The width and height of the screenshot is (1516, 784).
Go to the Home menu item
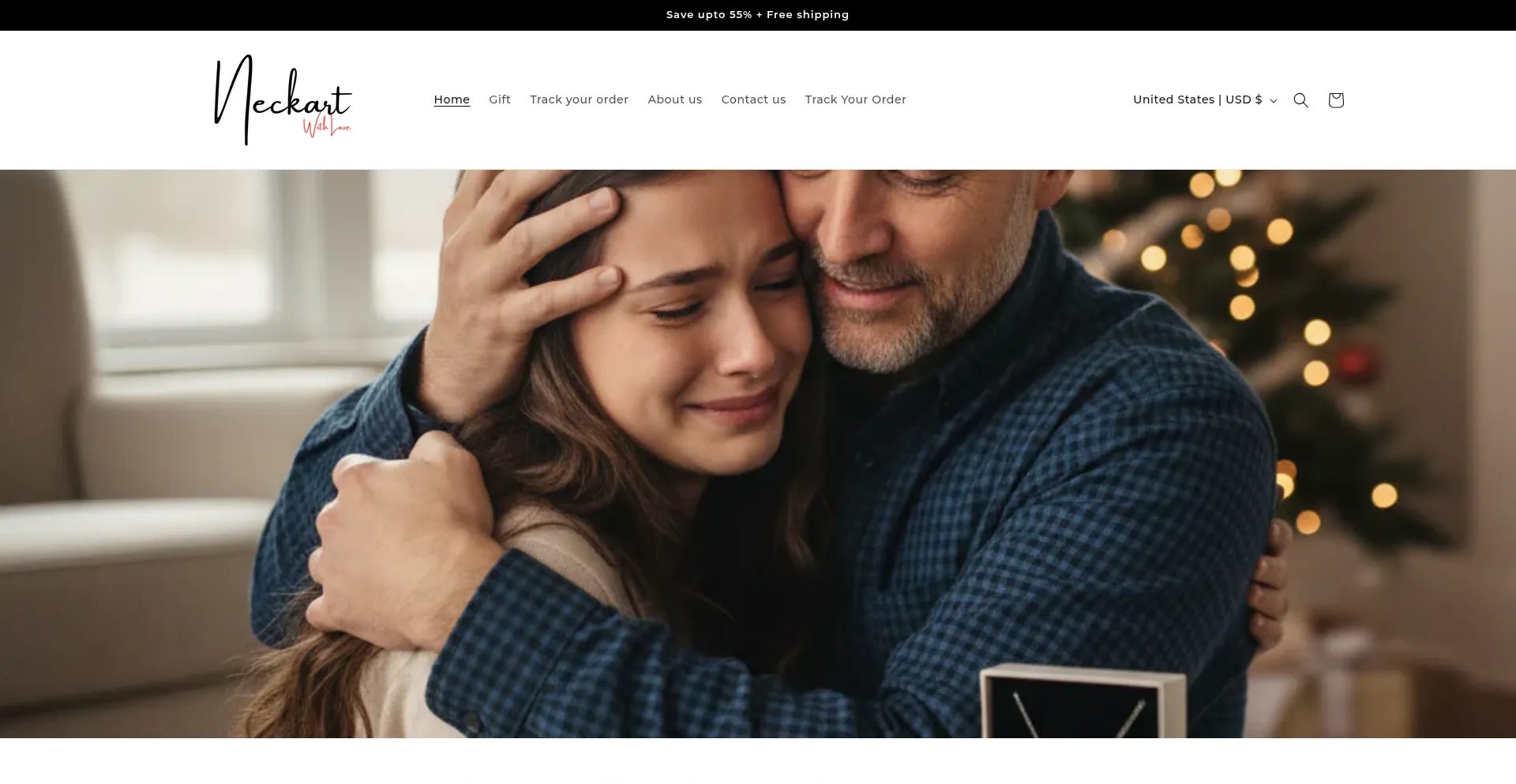[x=452, y=99]
